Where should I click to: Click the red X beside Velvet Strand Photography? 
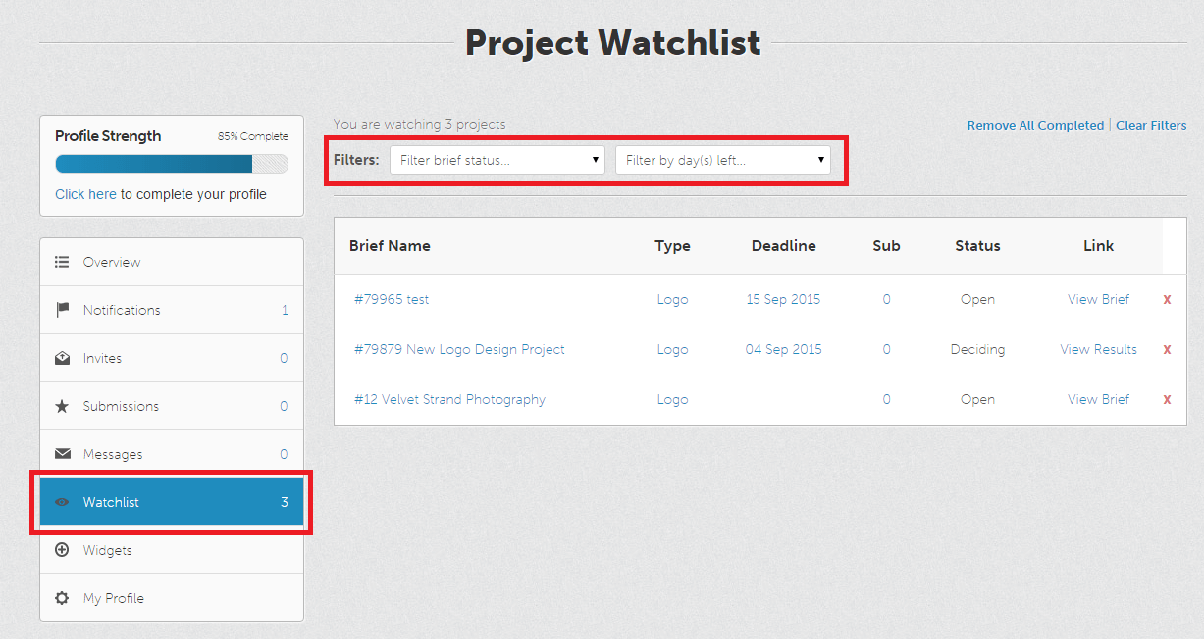pyautogui.click(x=1167, y=399)
